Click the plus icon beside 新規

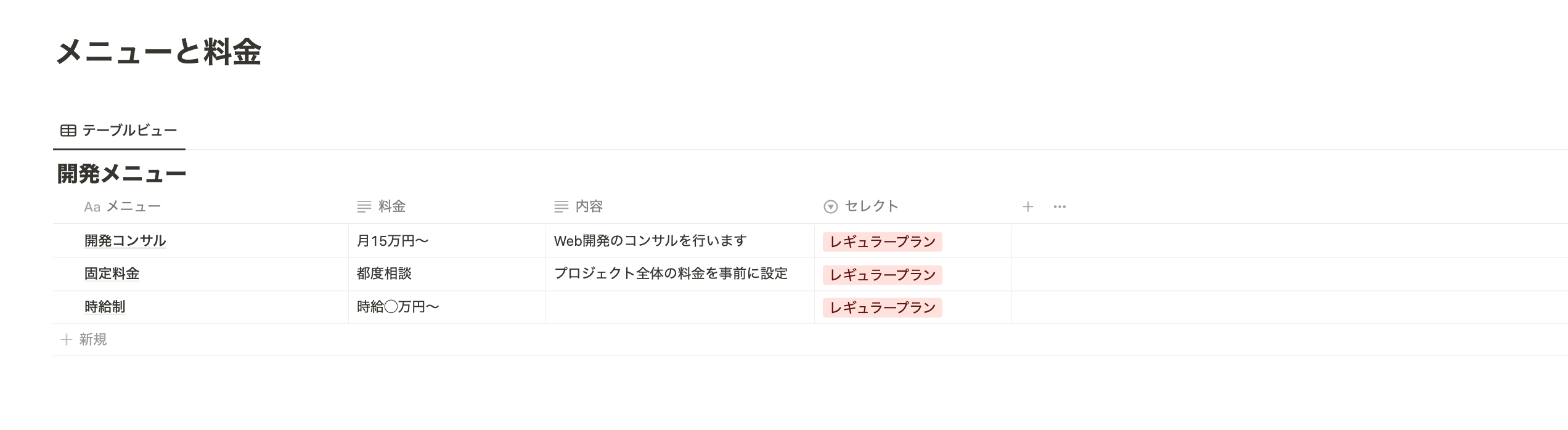[67, 339]
